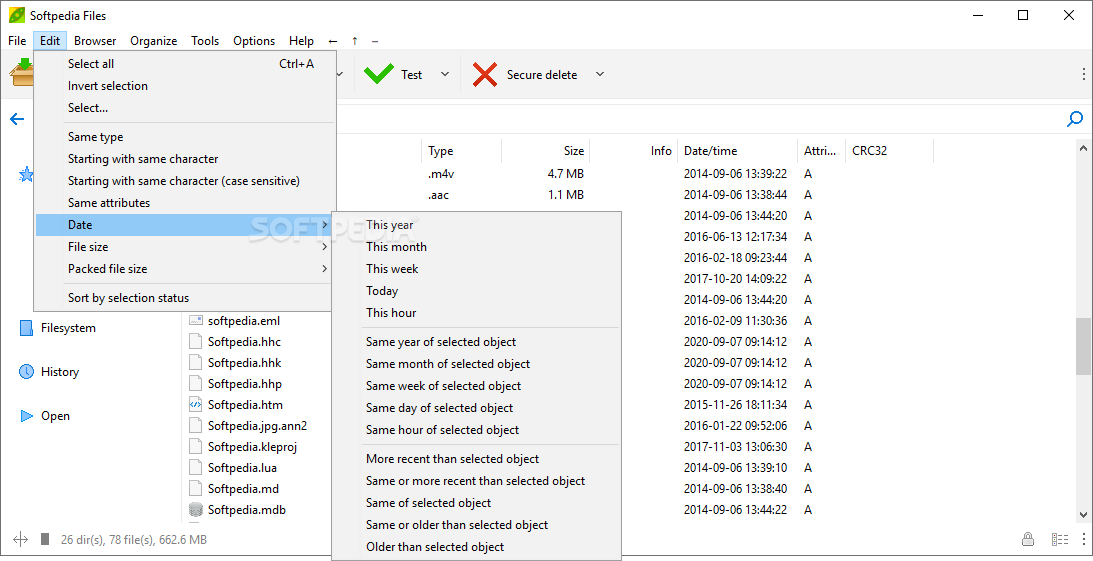
Task: Click the softpedia.eml mail icon
Action: tap(196, 321)
